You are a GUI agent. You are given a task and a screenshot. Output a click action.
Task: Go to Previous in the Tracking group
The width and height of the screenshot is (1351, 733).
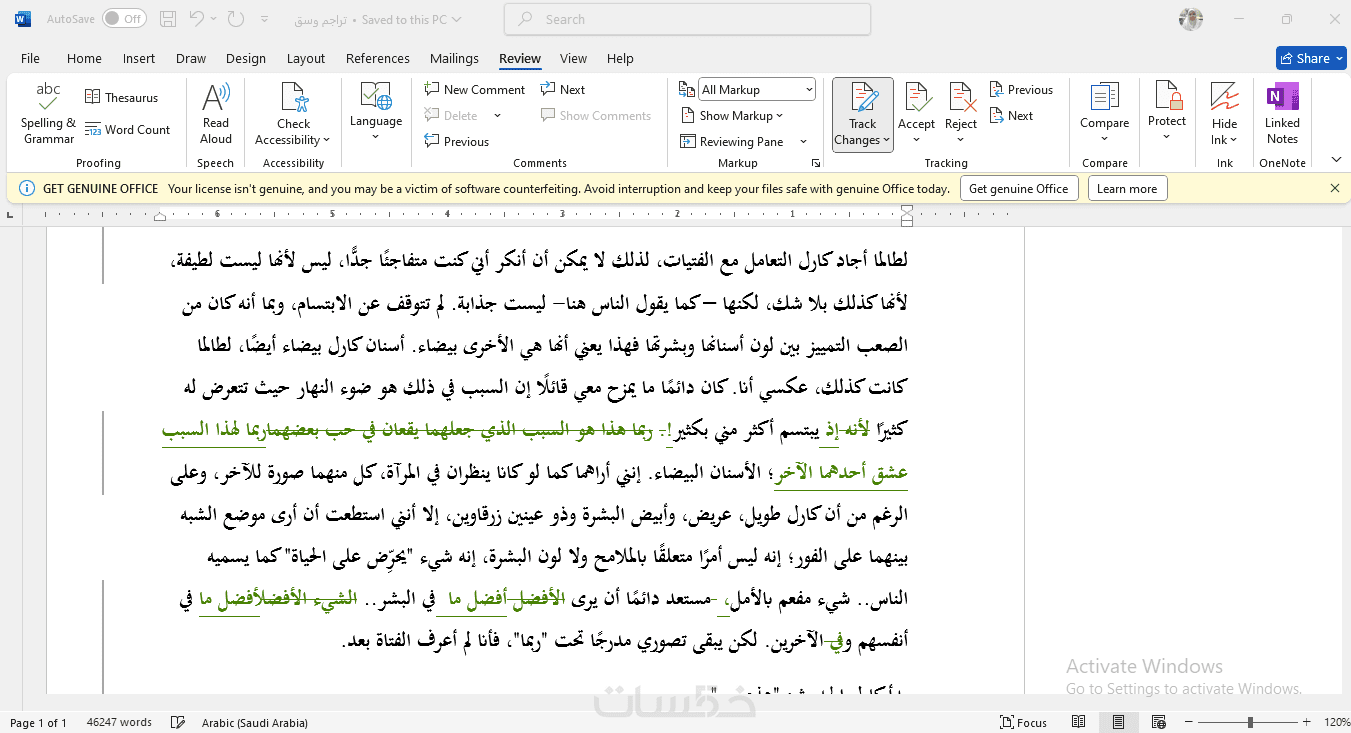pyautogui.click(x=1021, y=90)
